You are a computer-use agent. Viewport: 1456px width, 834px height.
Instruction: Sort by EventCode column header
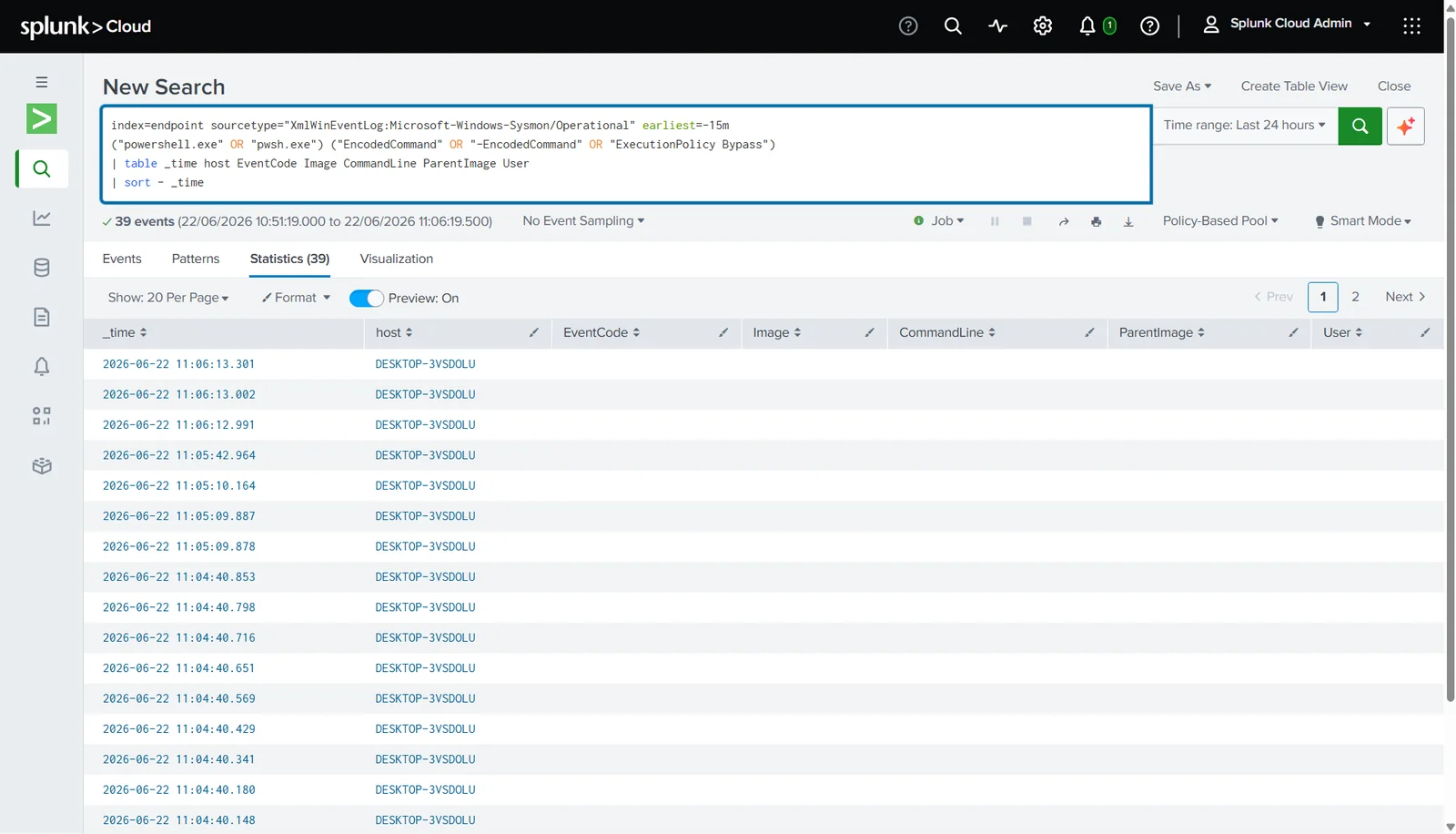tap(602, 332)
